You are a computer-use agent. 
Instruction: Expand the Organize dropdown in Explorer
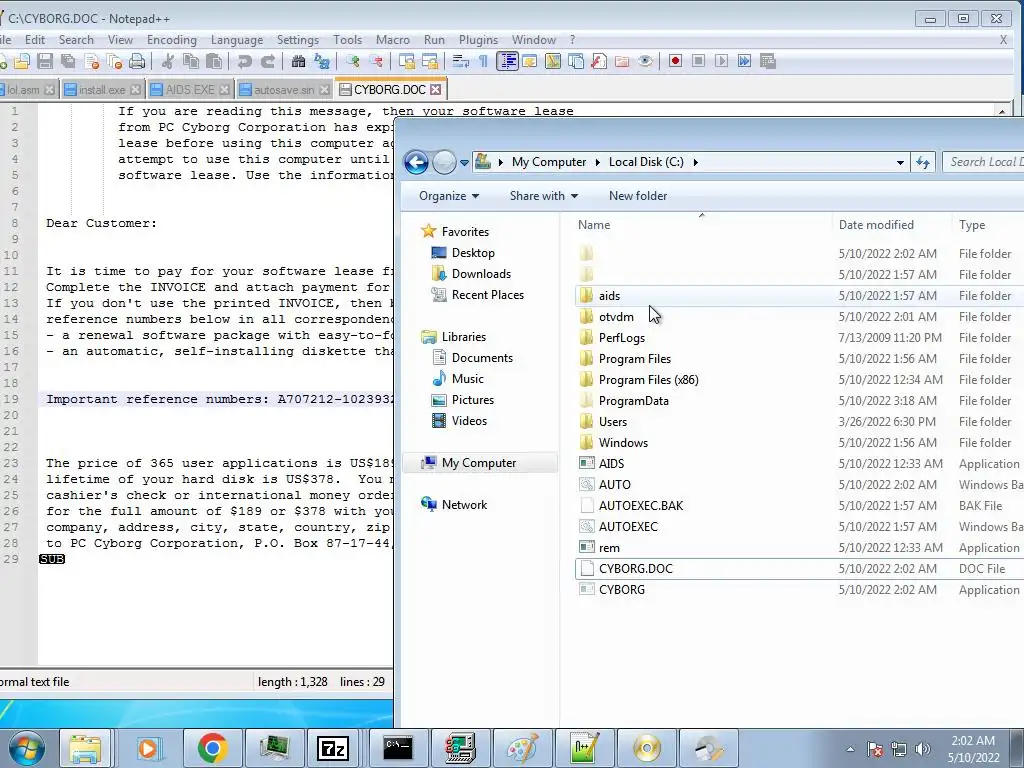(x=449, y=196)
